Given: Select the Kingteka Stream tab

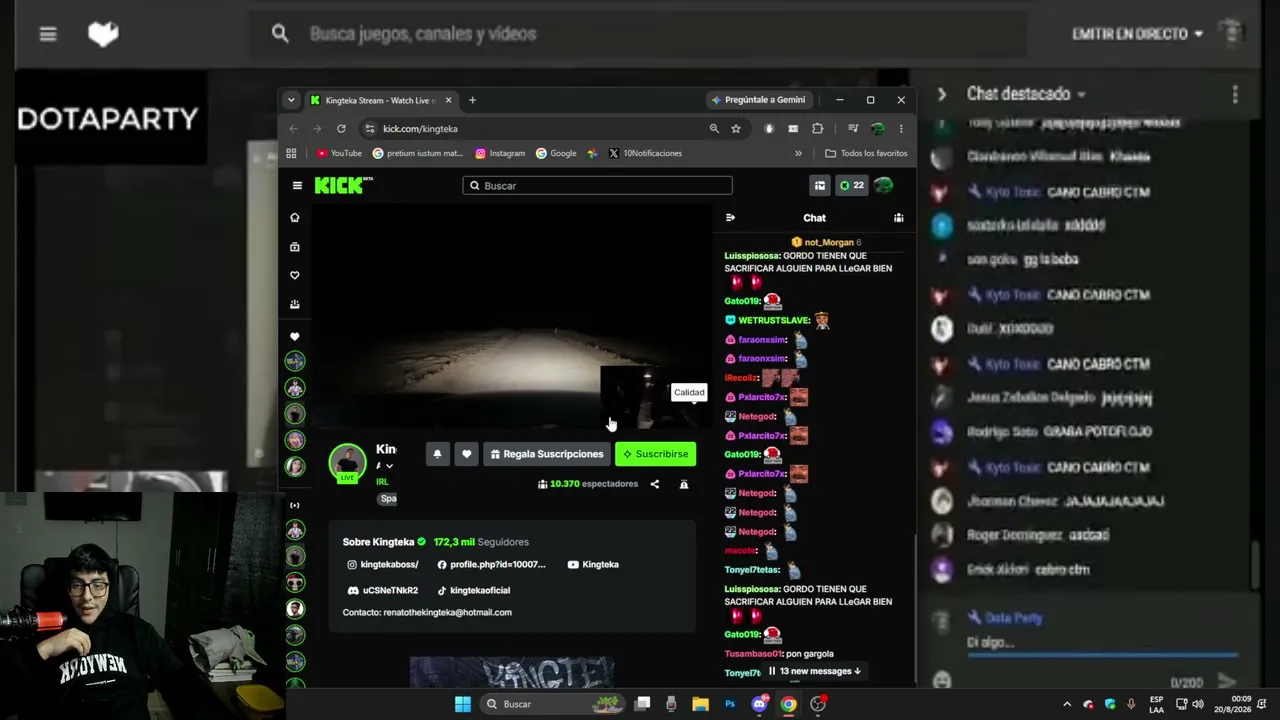Looking at the screenshot, I should (x=380, y=100).
